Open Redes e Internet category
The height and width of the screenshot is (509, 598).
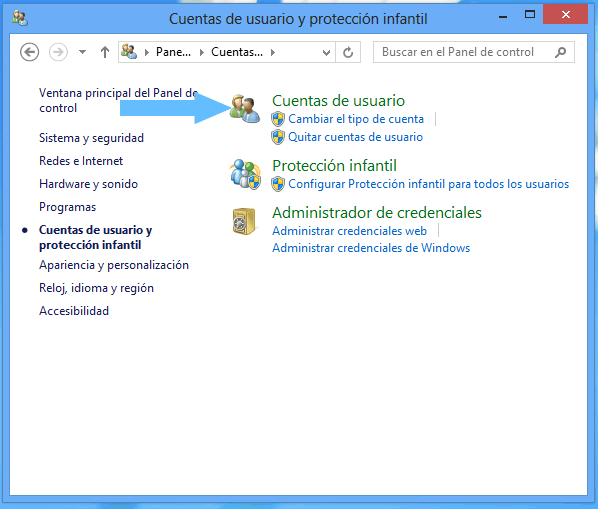click(81, 161)
